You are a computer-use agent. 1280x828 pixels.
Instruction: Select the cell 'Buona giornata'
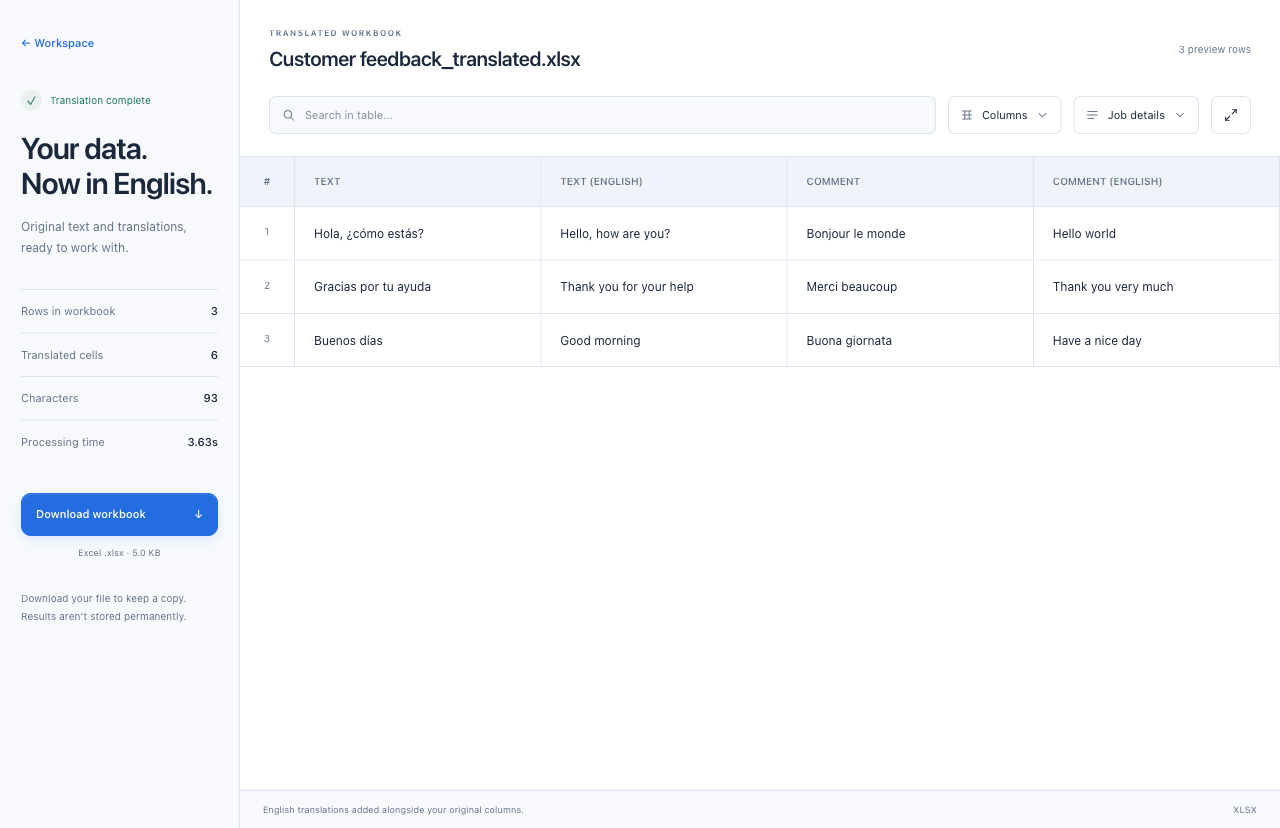pyautogui.click(x=910, y=340)
